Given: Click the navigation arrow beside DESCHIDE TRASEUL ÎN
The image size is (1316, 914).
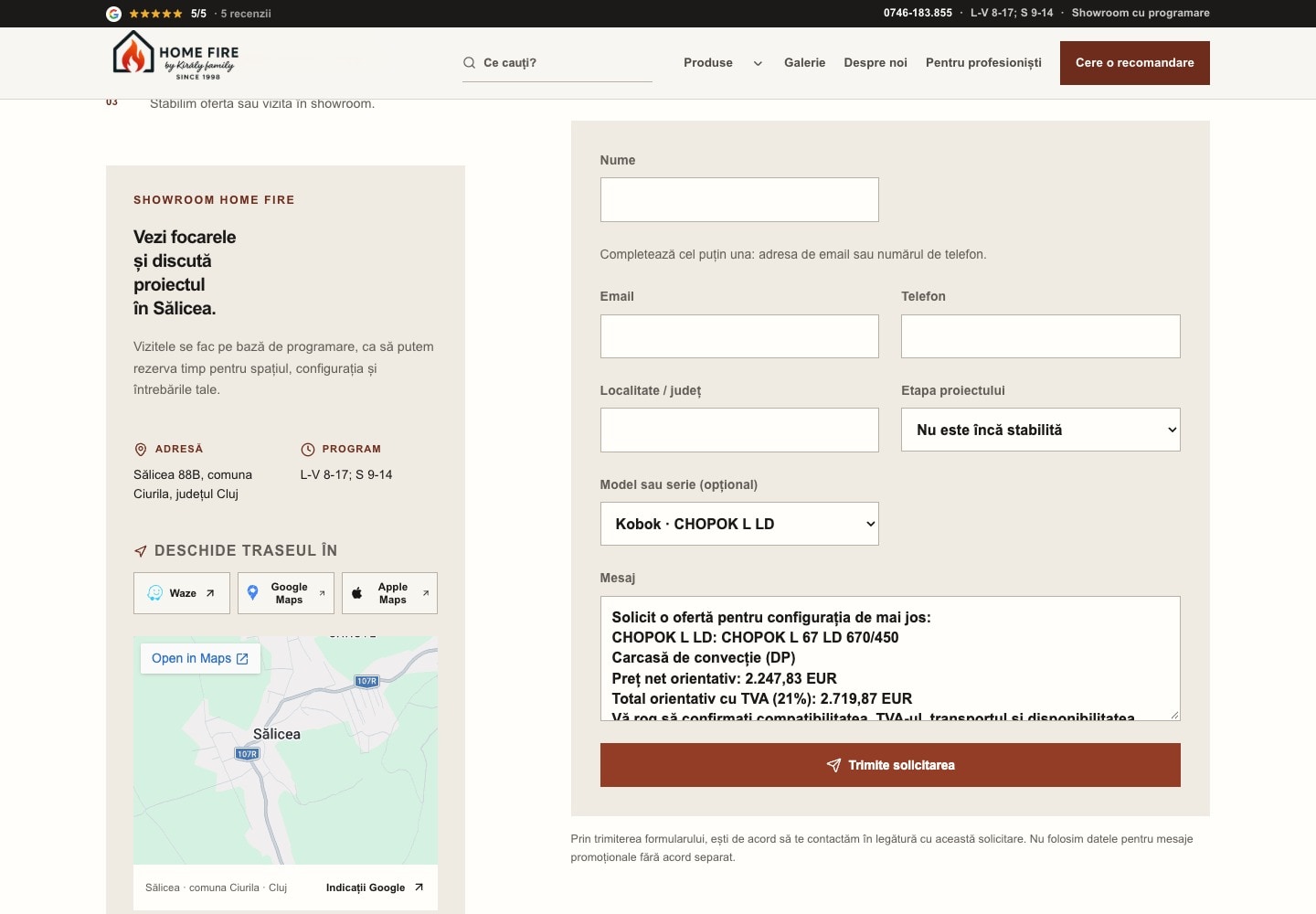Looking at the screenshot, I should click(141, 551).
